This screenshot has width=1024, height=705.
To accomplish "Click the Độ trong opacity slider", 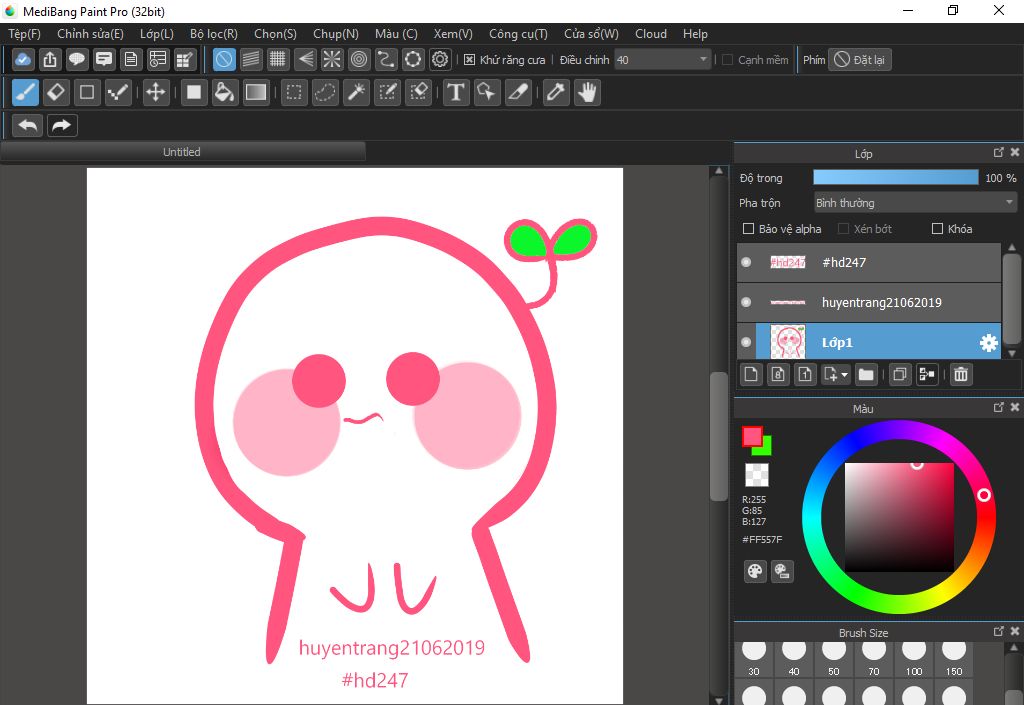I will (x=895, y=178).
